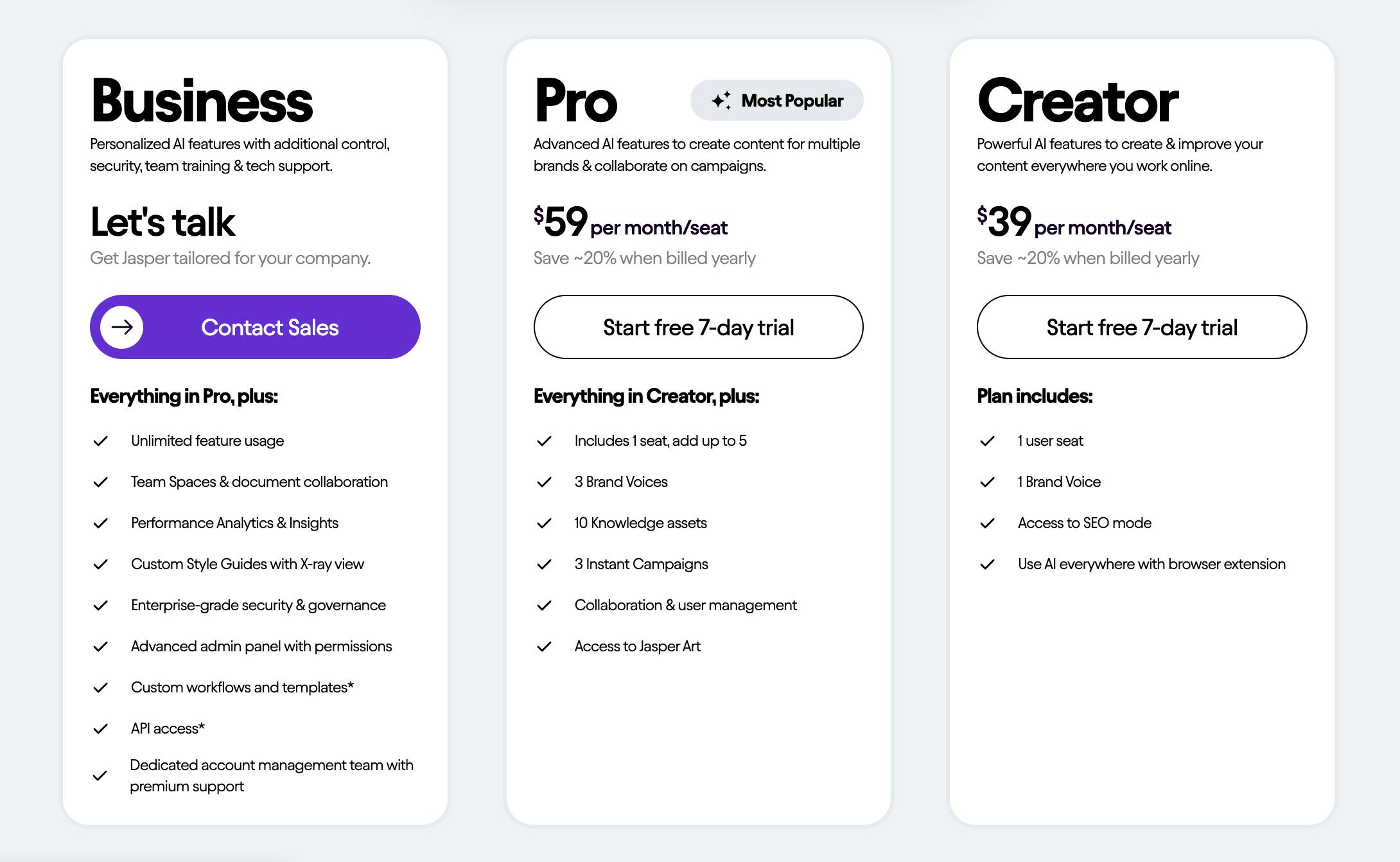Click checkmark beside Access to Jasper Art
This screenshot has width=1400, height=862.
545,647
